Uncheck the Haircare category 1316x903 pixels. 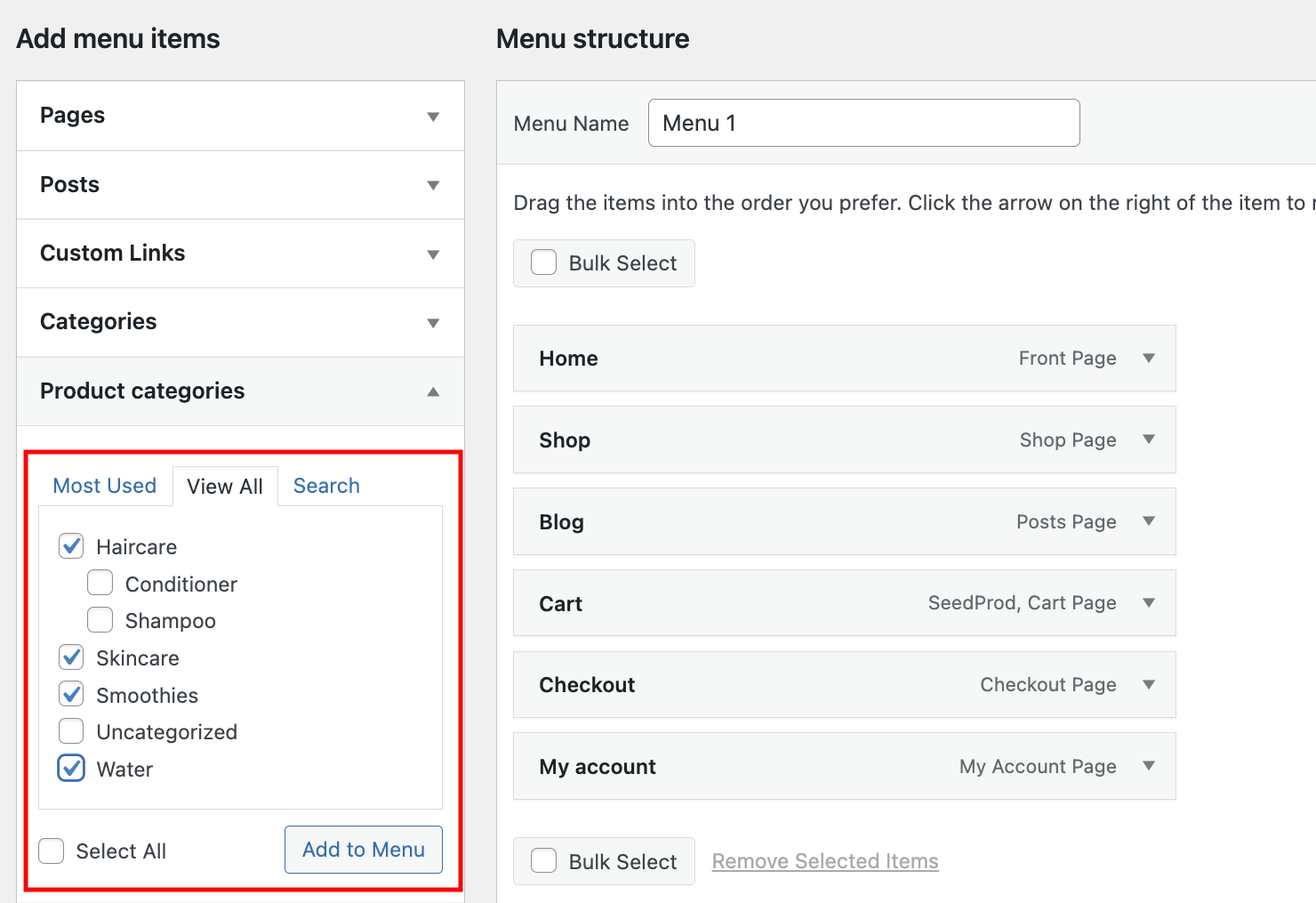point(70,545)
